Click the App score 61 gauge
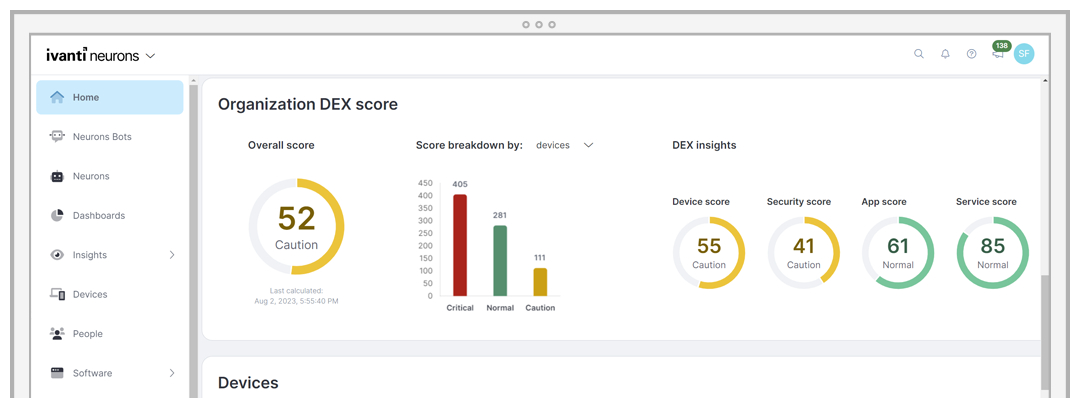 click(897, 253)
